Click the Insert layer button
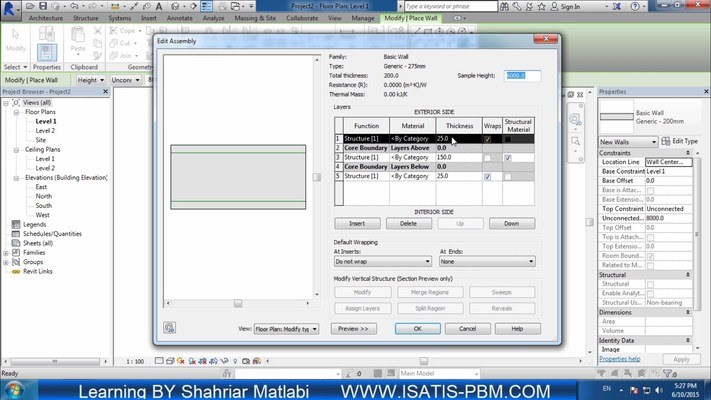Screen dimensions: 711x400 pos(357,224)
